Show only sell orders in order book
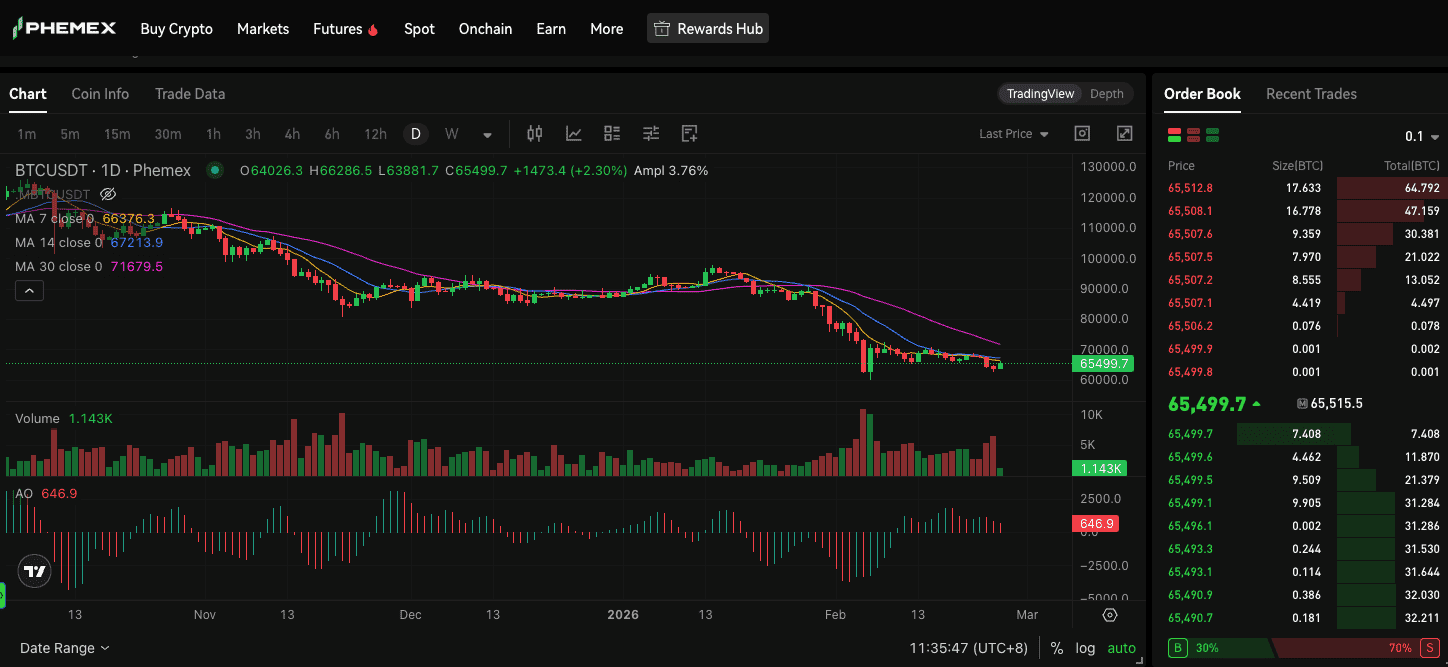Viewport: 1448px width, 667px height. pyautogui.click(x=1194, y=133)
